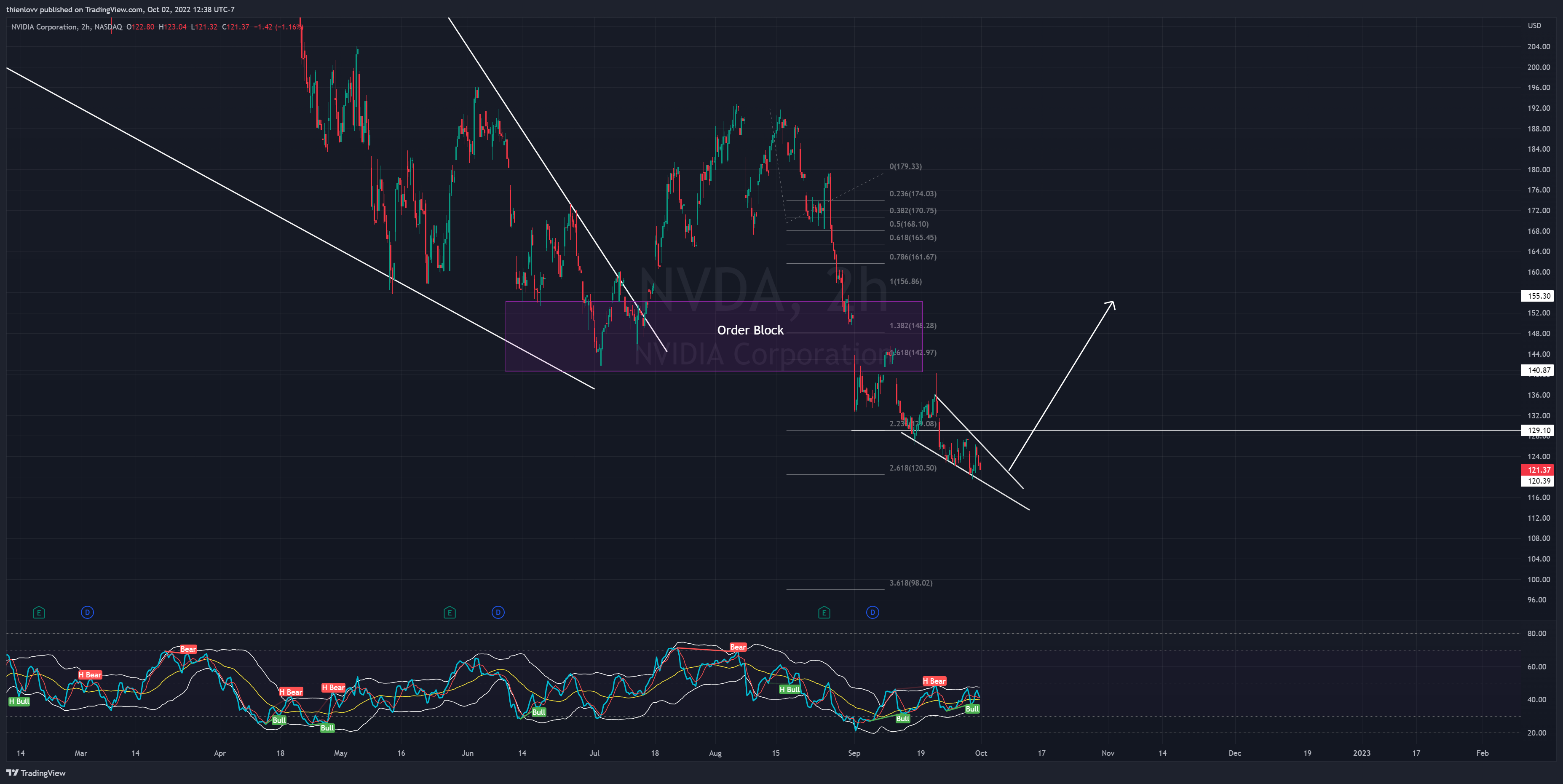Image resolution: width=1563 pixels, height=784 pixels.
Task: Open the earnings E marker nearest the Jun label
Action: (450, 612)
